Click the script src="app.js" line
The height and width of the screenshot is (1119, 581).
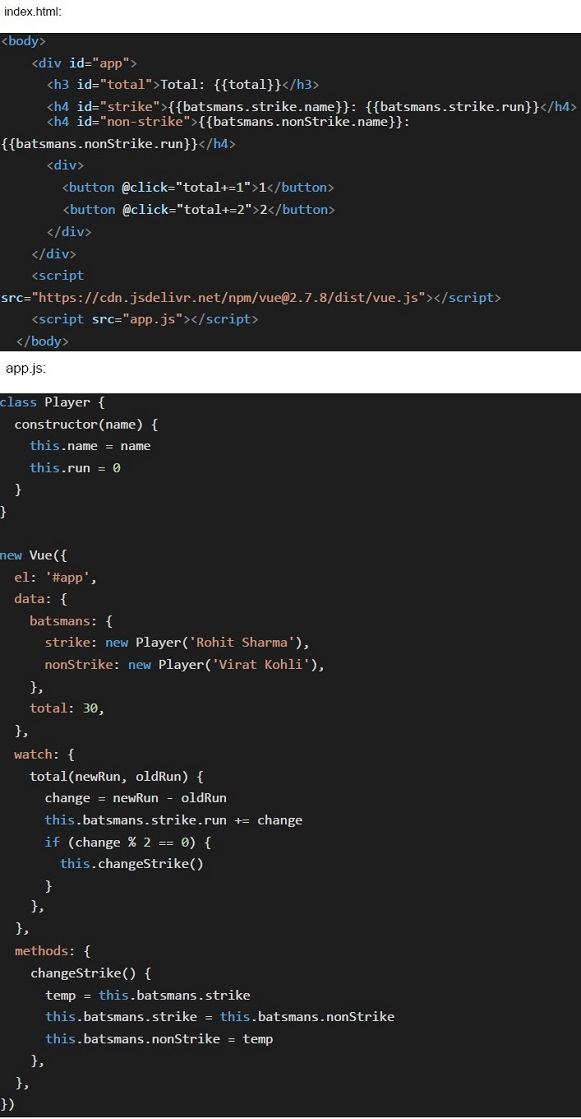click(145, 319)
